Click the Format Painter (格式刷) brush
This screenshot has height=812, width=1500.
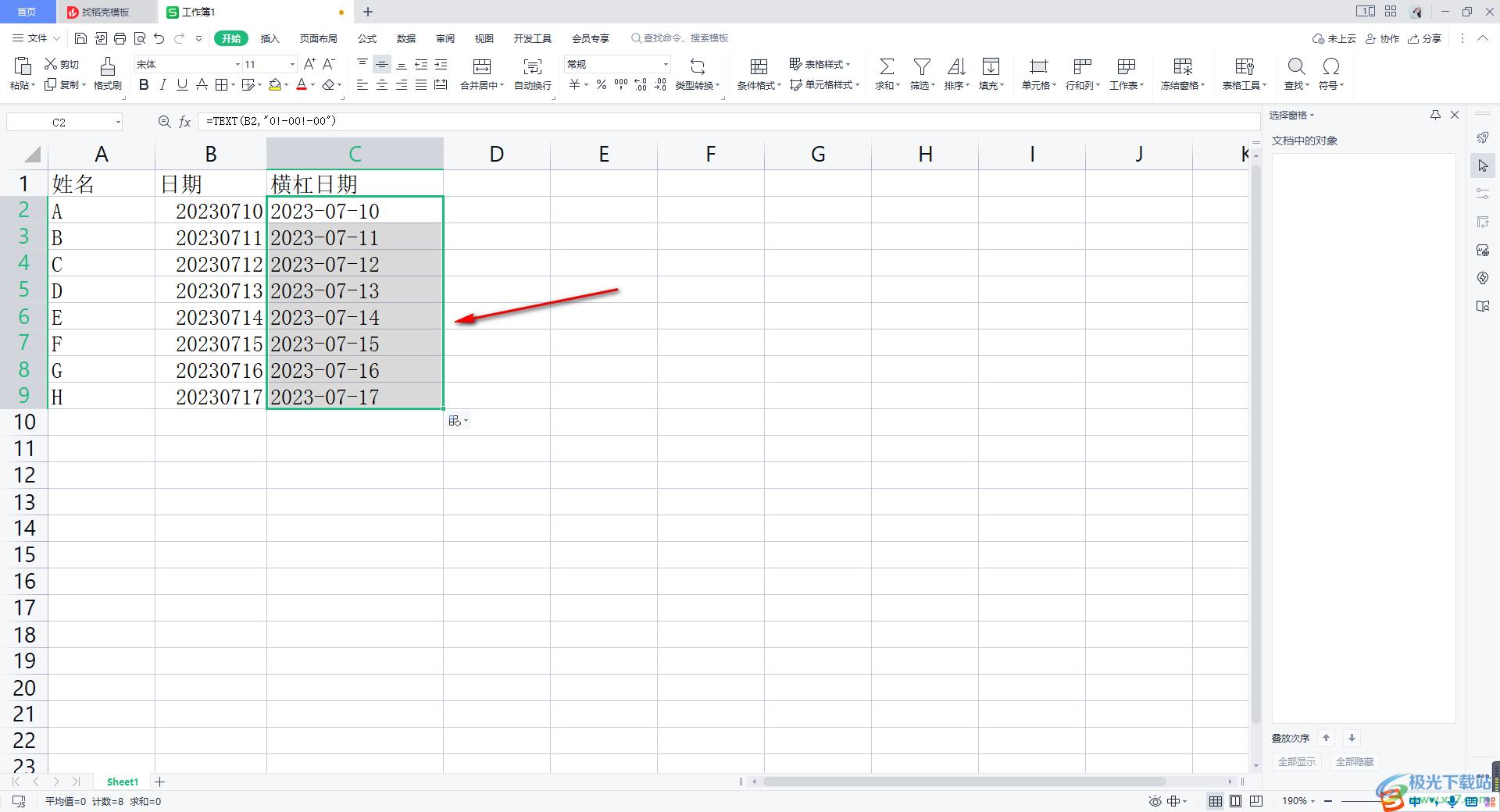[x=108, y=73]
